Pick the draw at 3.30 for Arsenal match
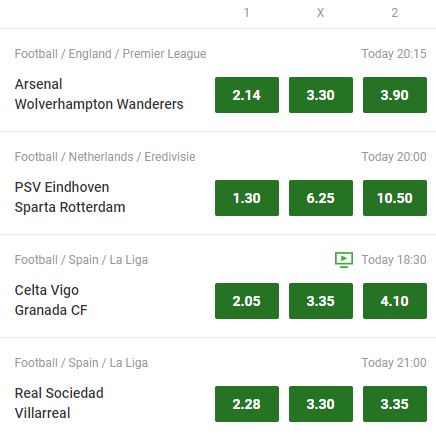This screenshot has width=436, height=440. [x=321, y=95]
